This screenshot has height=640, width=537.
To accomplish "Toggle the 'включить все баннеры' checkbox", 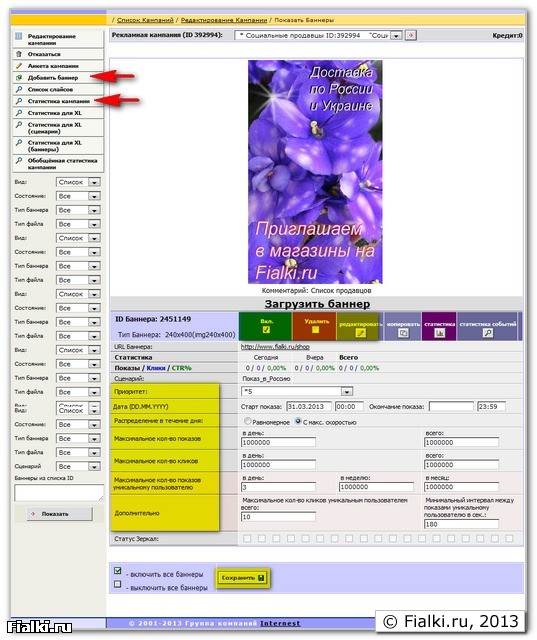I will click(x=118, y=571).
